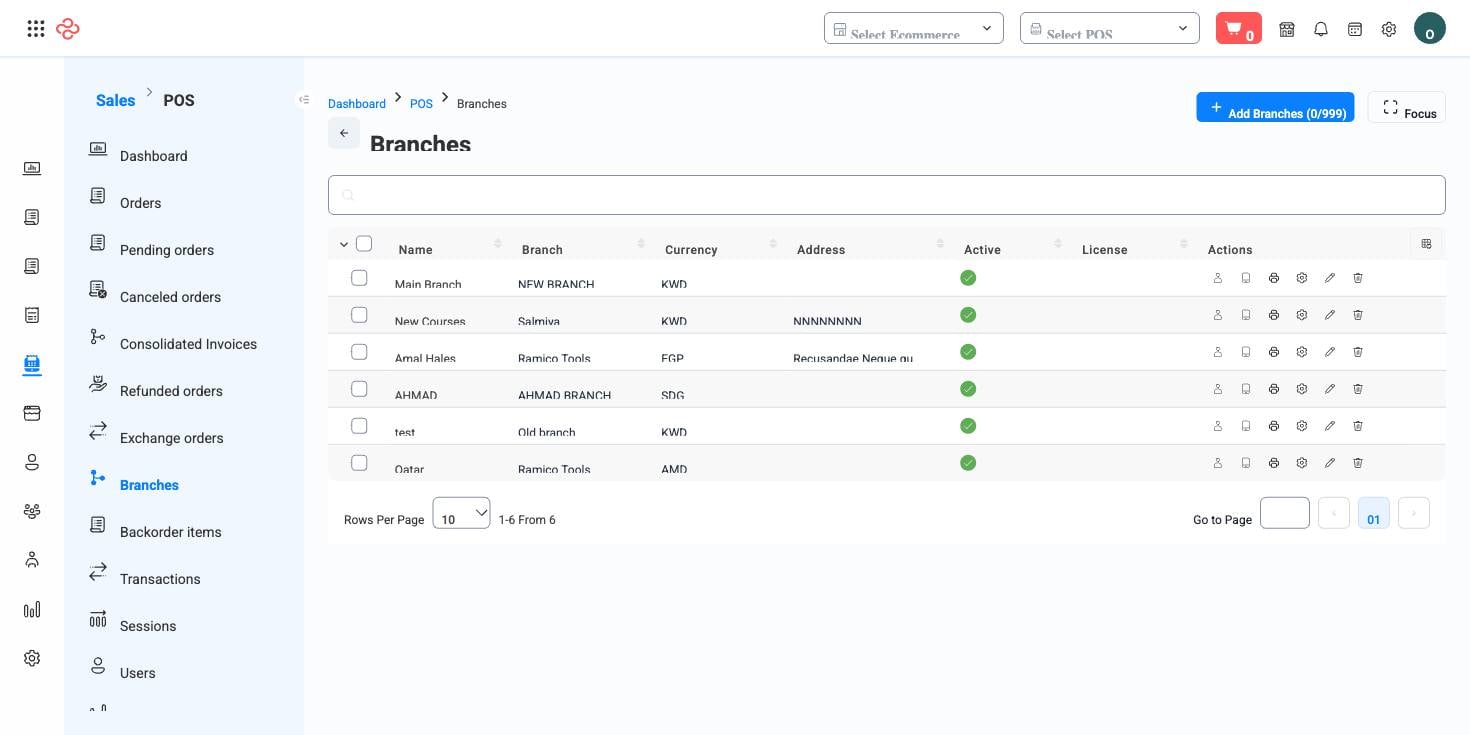Toggle the select-all header checkbox

364,243
